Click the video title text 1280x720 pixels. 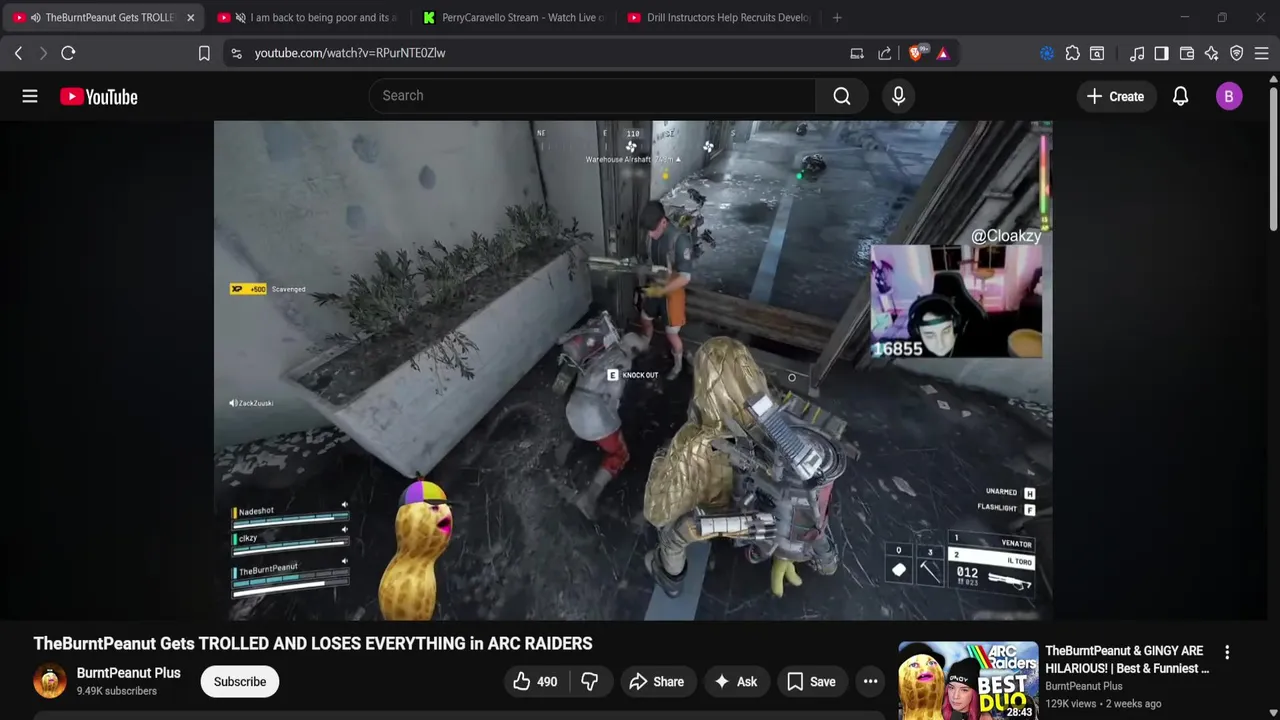(x=313, y=644)
